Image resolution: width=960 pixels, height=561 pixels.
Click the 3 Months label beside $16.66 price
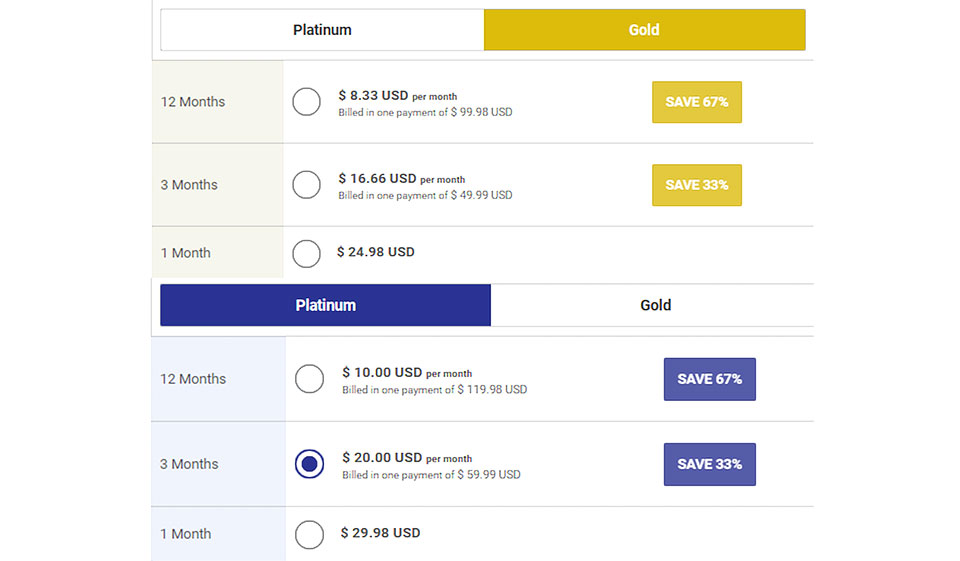189,185
